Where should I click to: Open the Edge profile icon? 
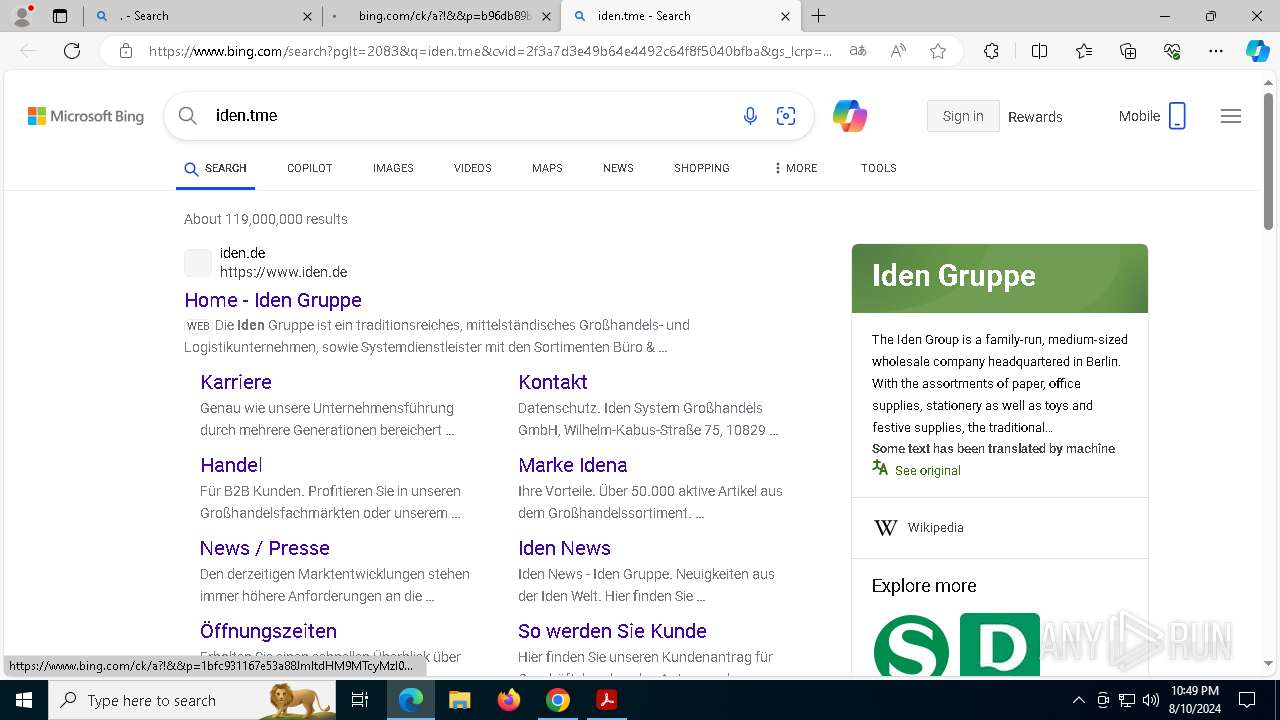tap(22, 16)
